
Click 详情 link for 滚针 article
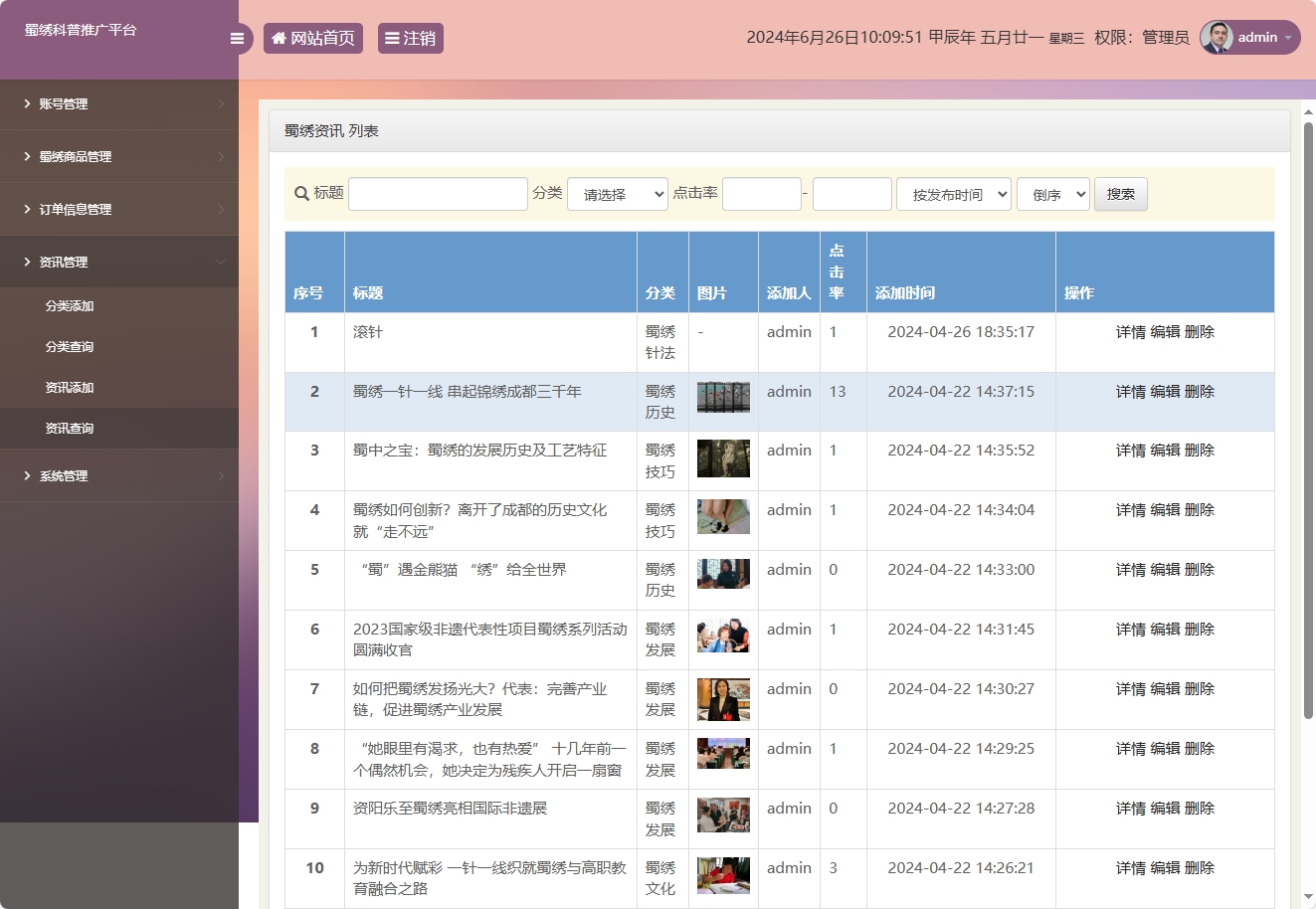[x=1130, y=331]
